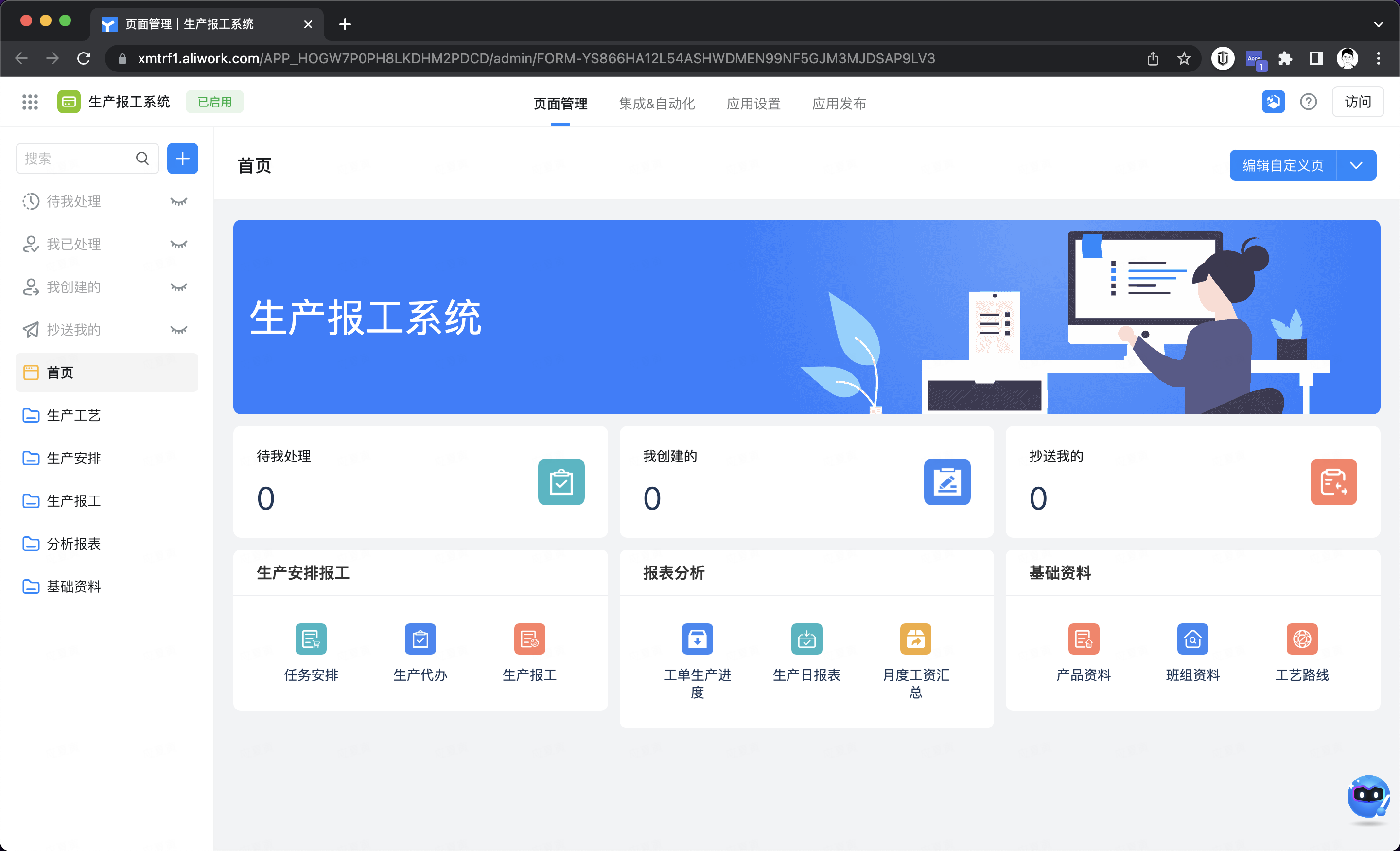
Task: Expand the 基础资料 folder in sidebar
Action: [x=107, y=586]
